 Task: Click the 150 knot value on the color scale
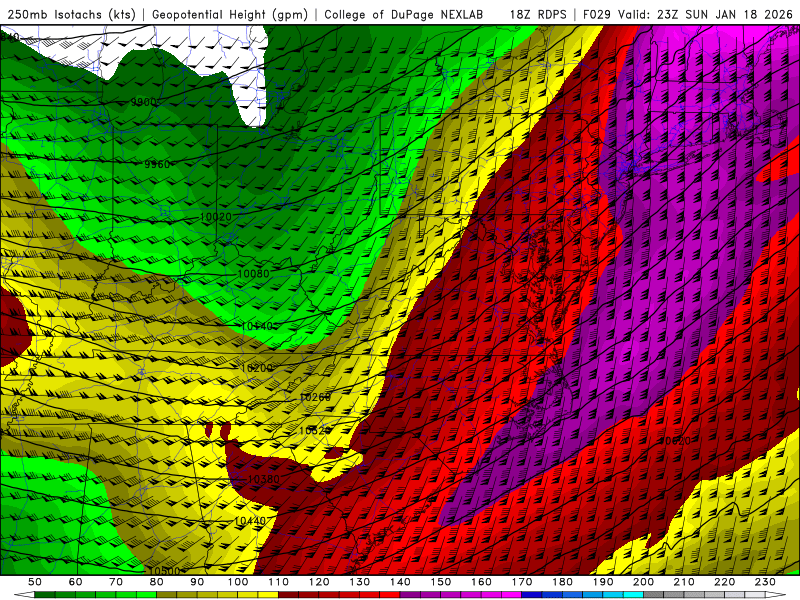441,582
